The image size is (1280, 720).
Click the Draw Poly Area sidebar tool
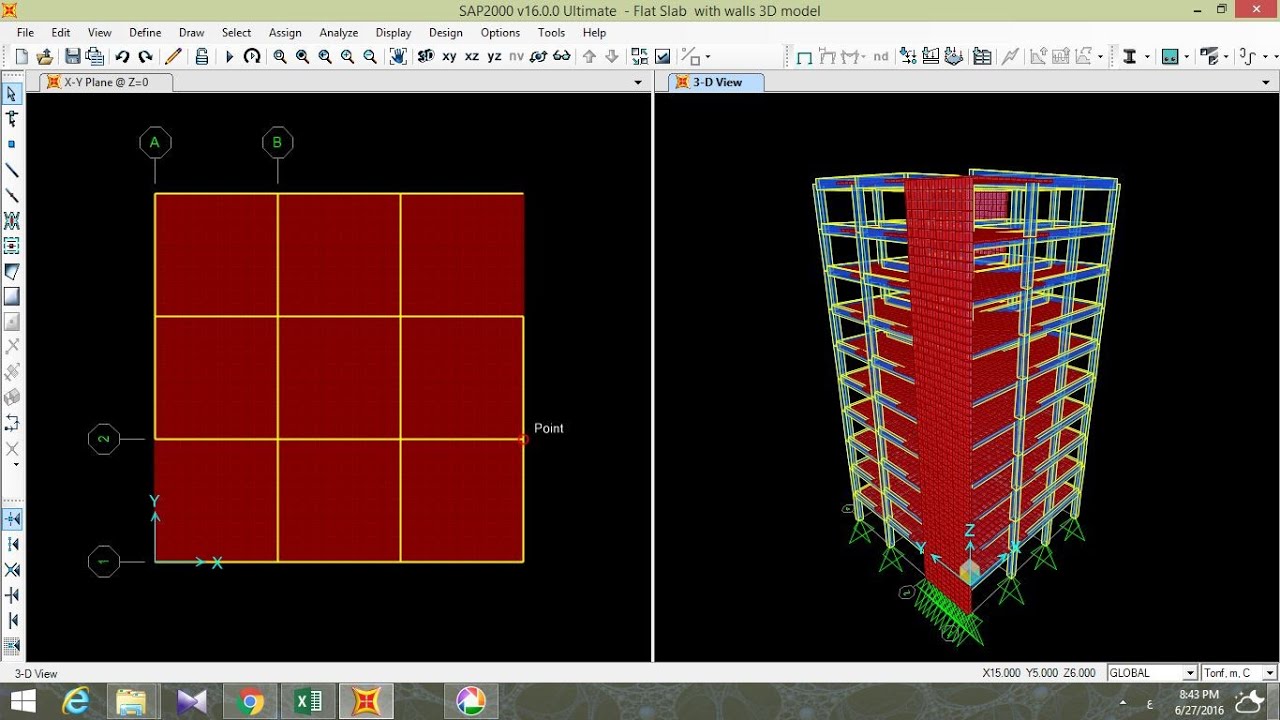[12, 271]
